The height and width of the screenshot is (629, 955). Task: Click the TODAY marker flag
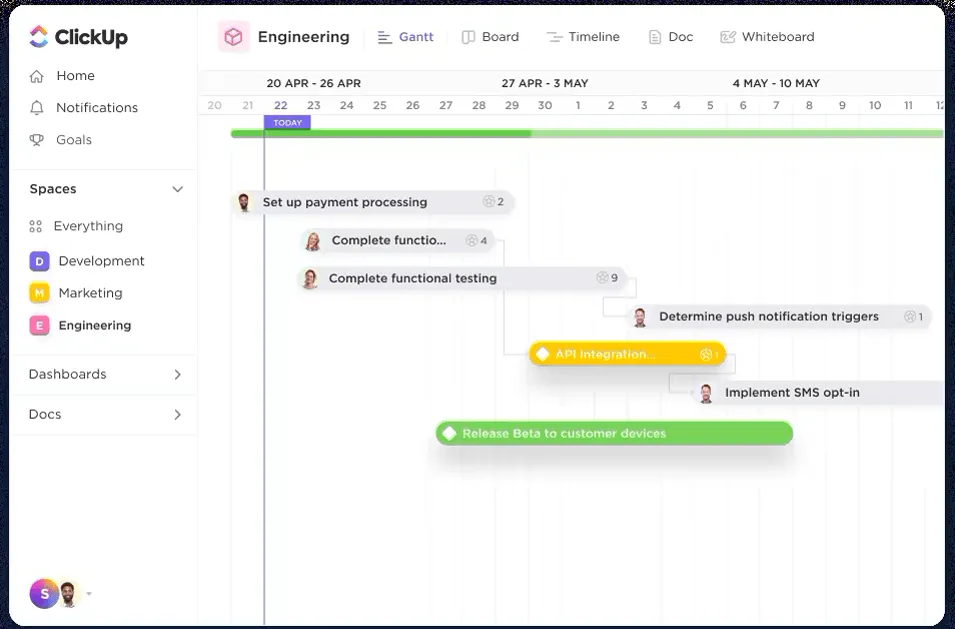click(287, 122)
